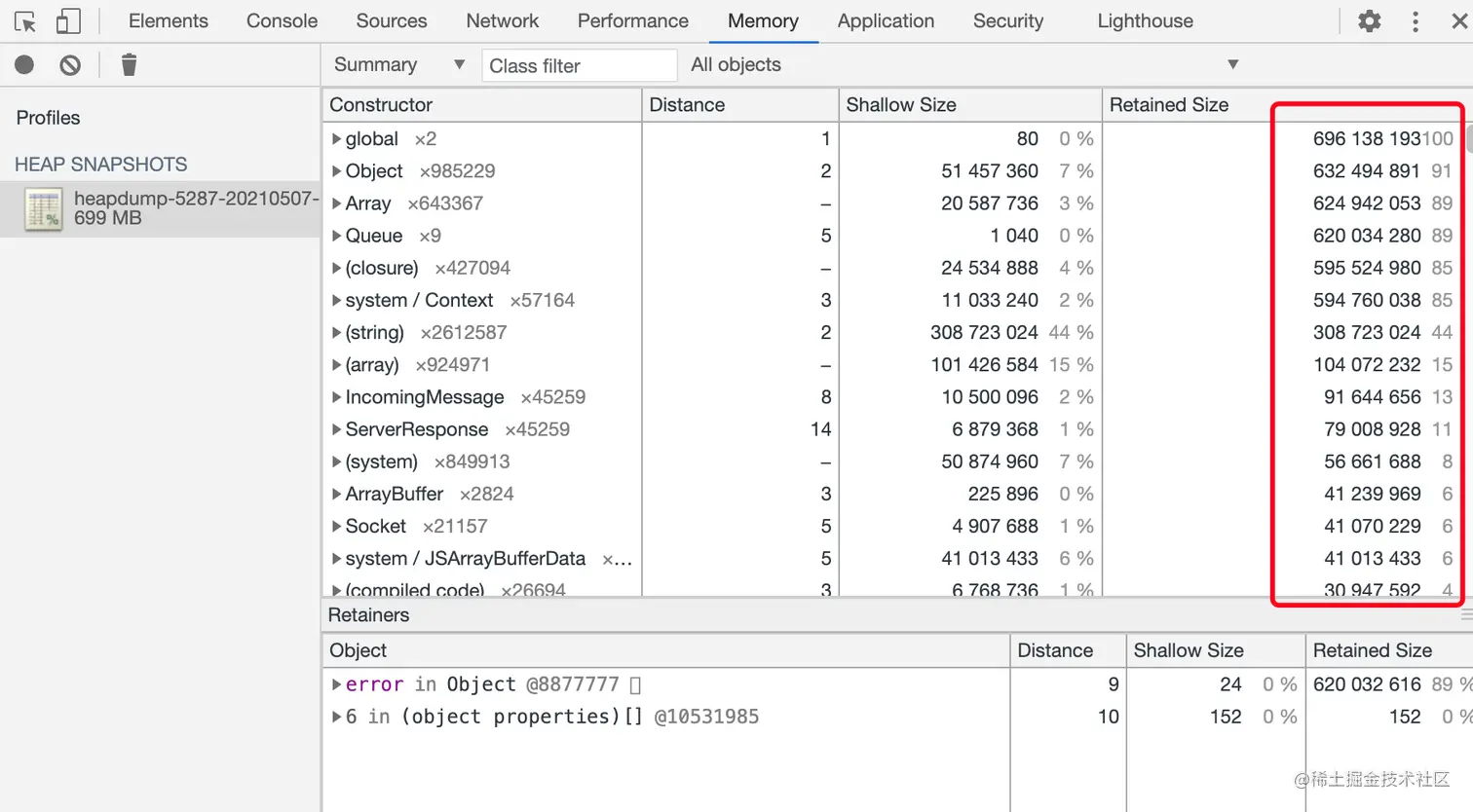Expand the ArrayBuffer row
The image size is (1473, 812).
tap(337, 494)
